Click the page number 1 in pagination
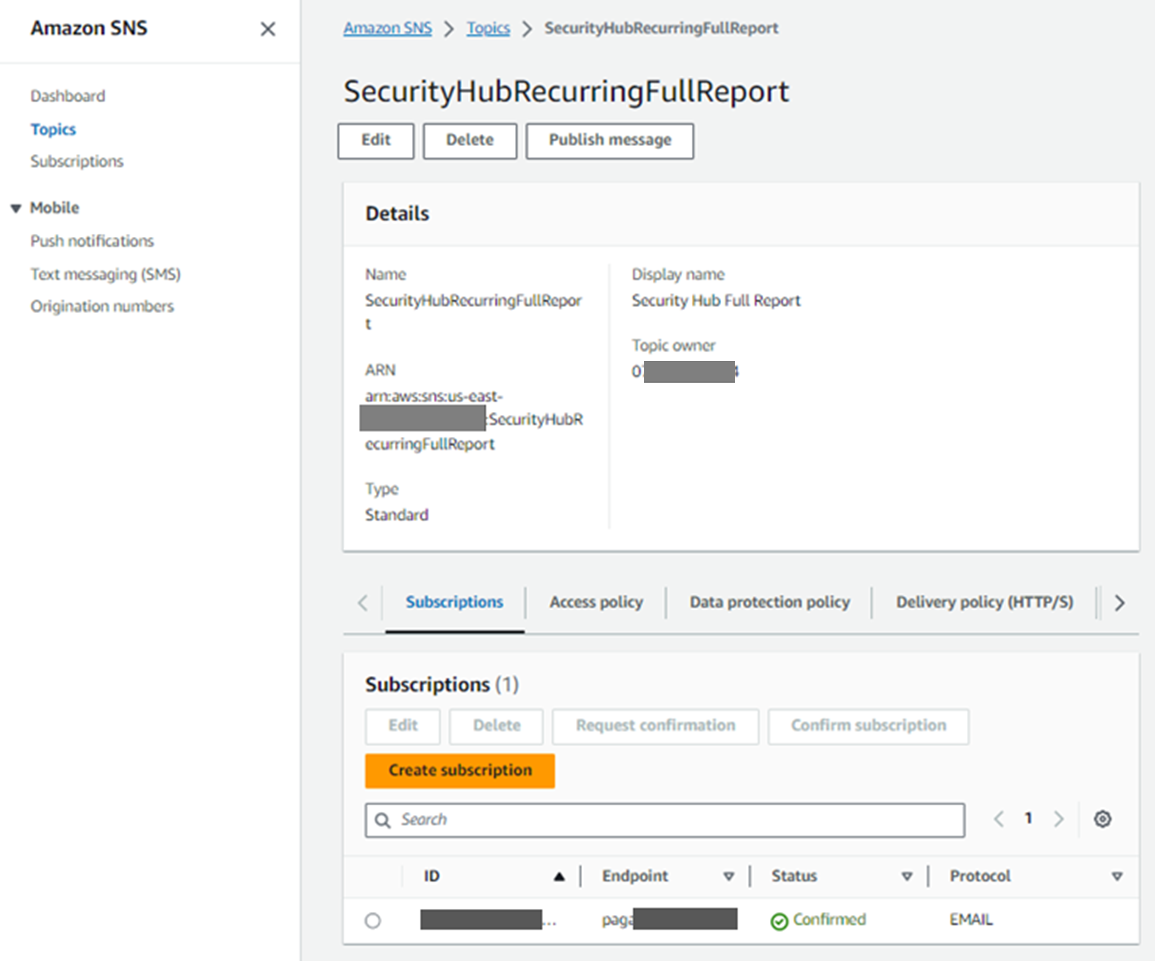1155x961 pixels. click(1028, 818)
